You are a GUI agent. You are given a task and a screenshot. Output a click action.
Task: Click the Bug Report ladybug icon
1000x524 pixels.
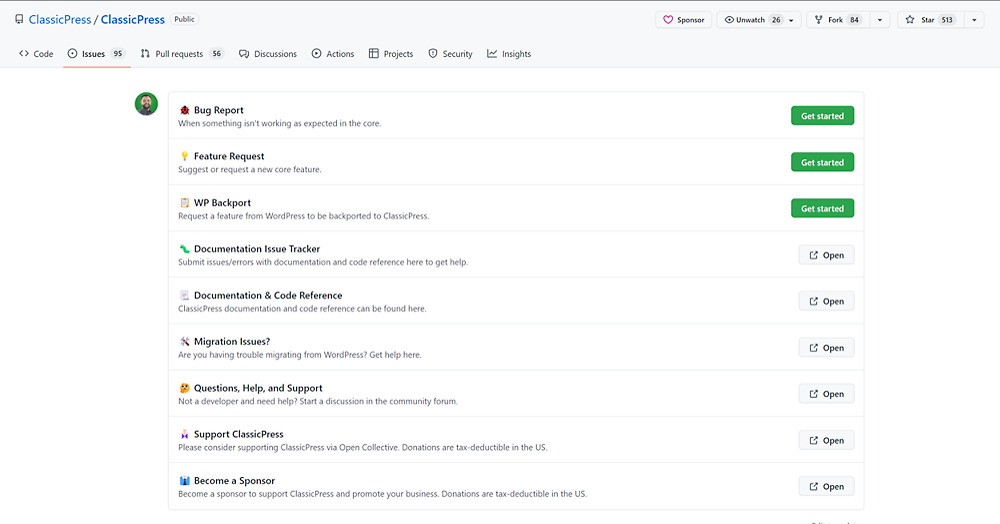click(184, 110)
